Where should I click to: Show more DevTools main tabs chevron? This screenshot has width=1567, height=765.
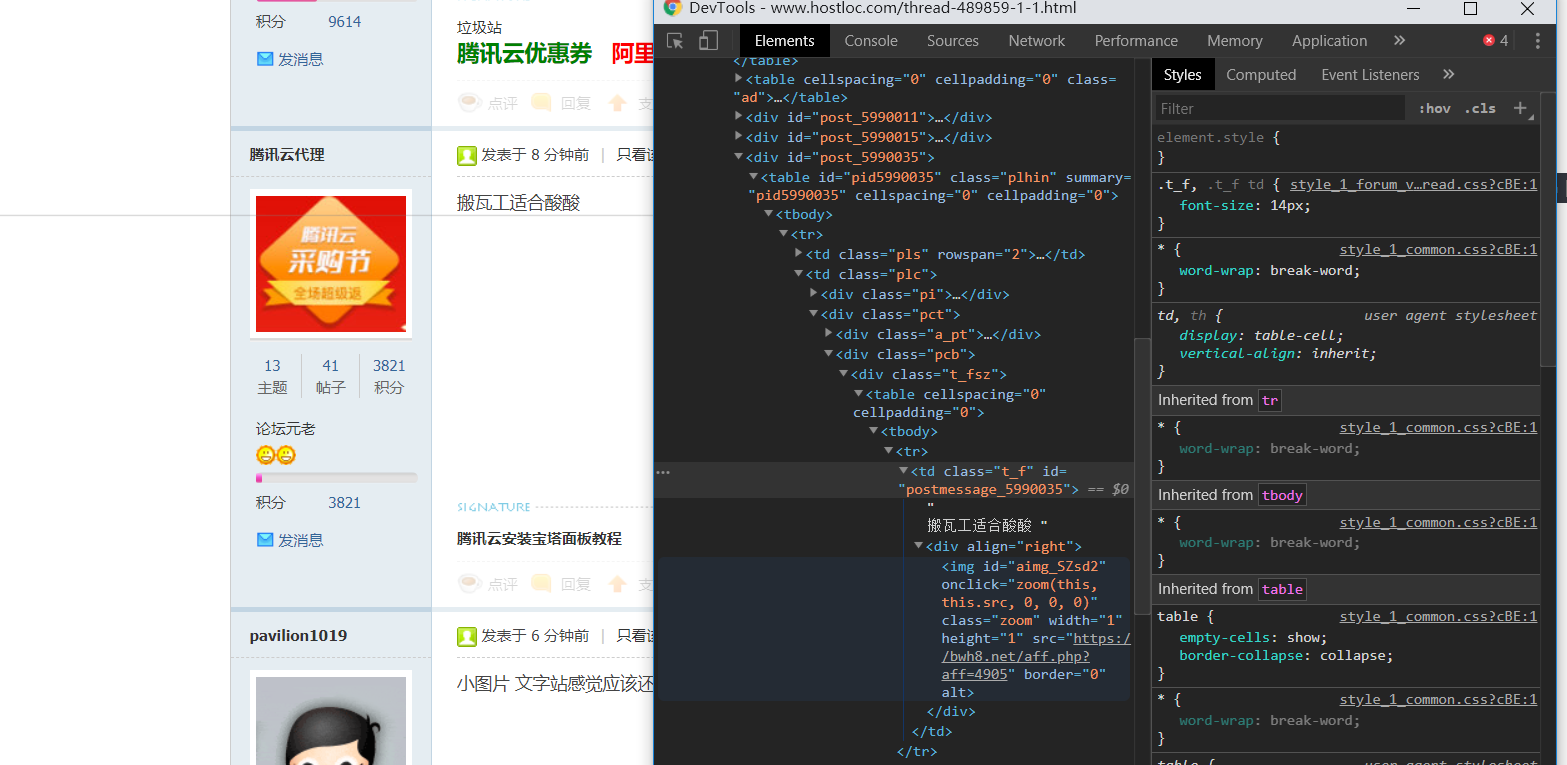click(x=1399, y=41)
